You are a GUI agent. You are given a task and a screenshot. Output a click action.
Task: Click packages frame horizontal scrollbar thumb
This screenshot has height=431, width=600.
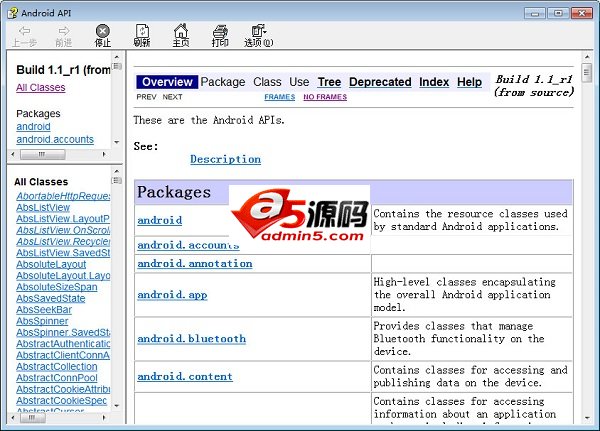42,154
